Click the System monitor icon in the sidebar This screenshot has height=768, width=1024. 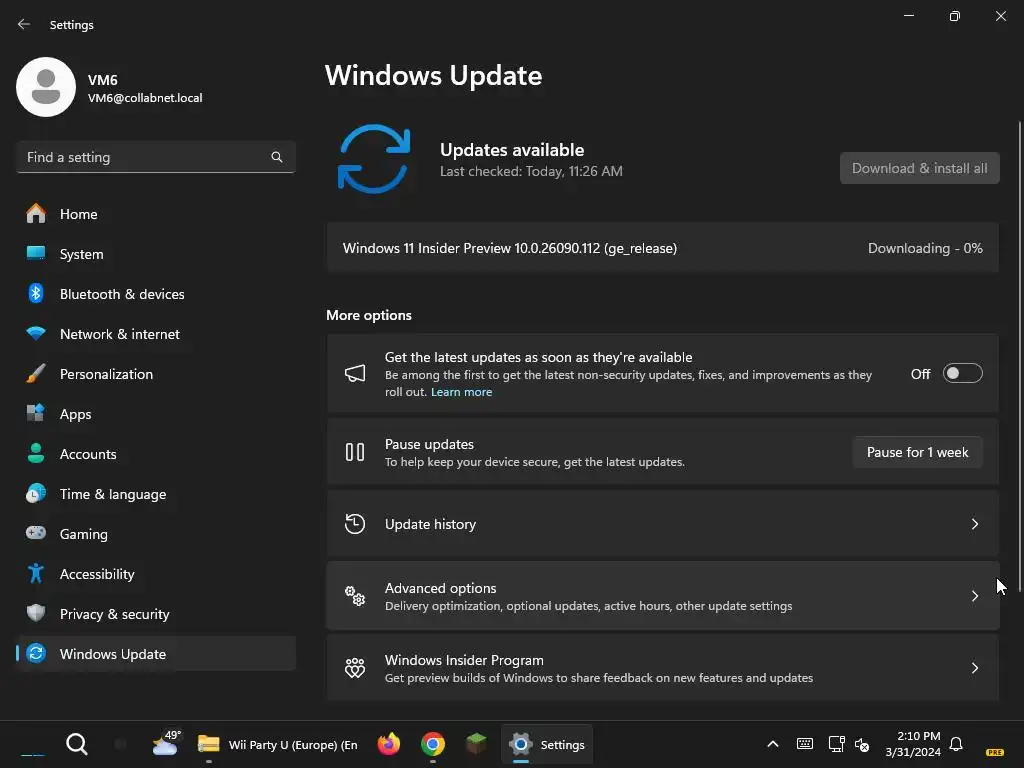(36, 253)
